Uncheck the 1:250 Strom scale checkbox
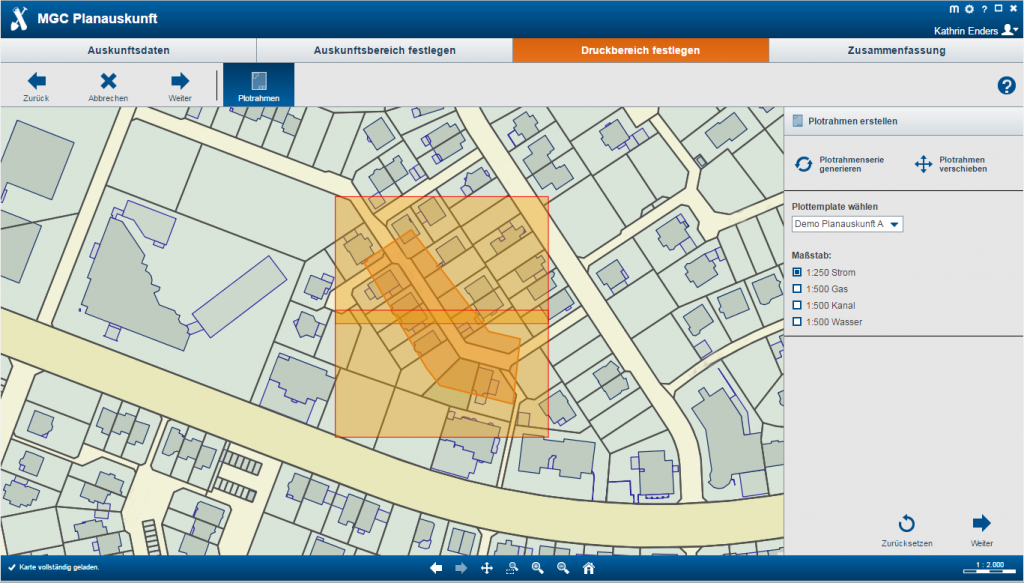 coord(797,272)
